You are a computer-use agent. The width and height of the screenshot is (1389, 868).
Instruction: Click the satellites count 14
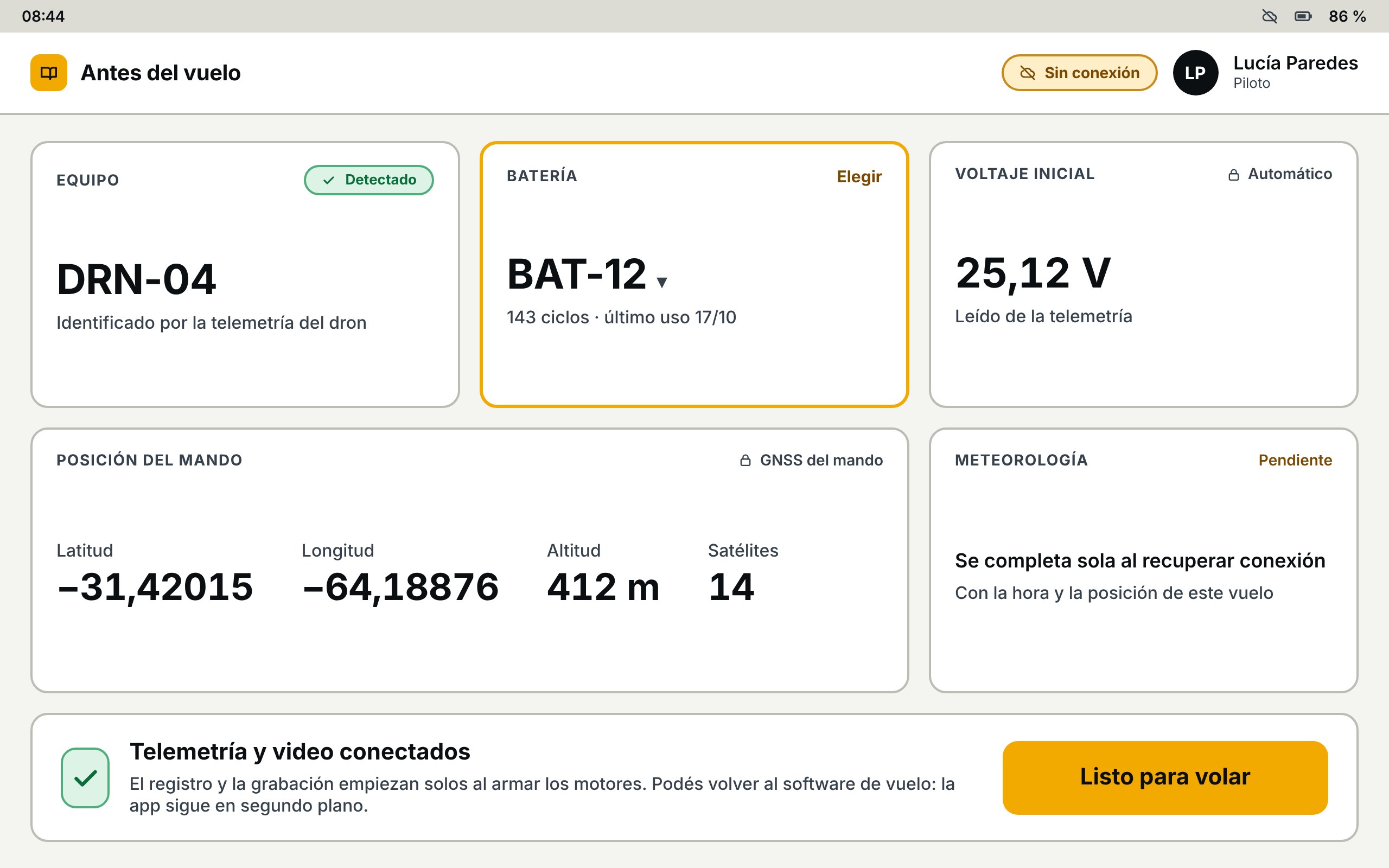click(731, 586)
